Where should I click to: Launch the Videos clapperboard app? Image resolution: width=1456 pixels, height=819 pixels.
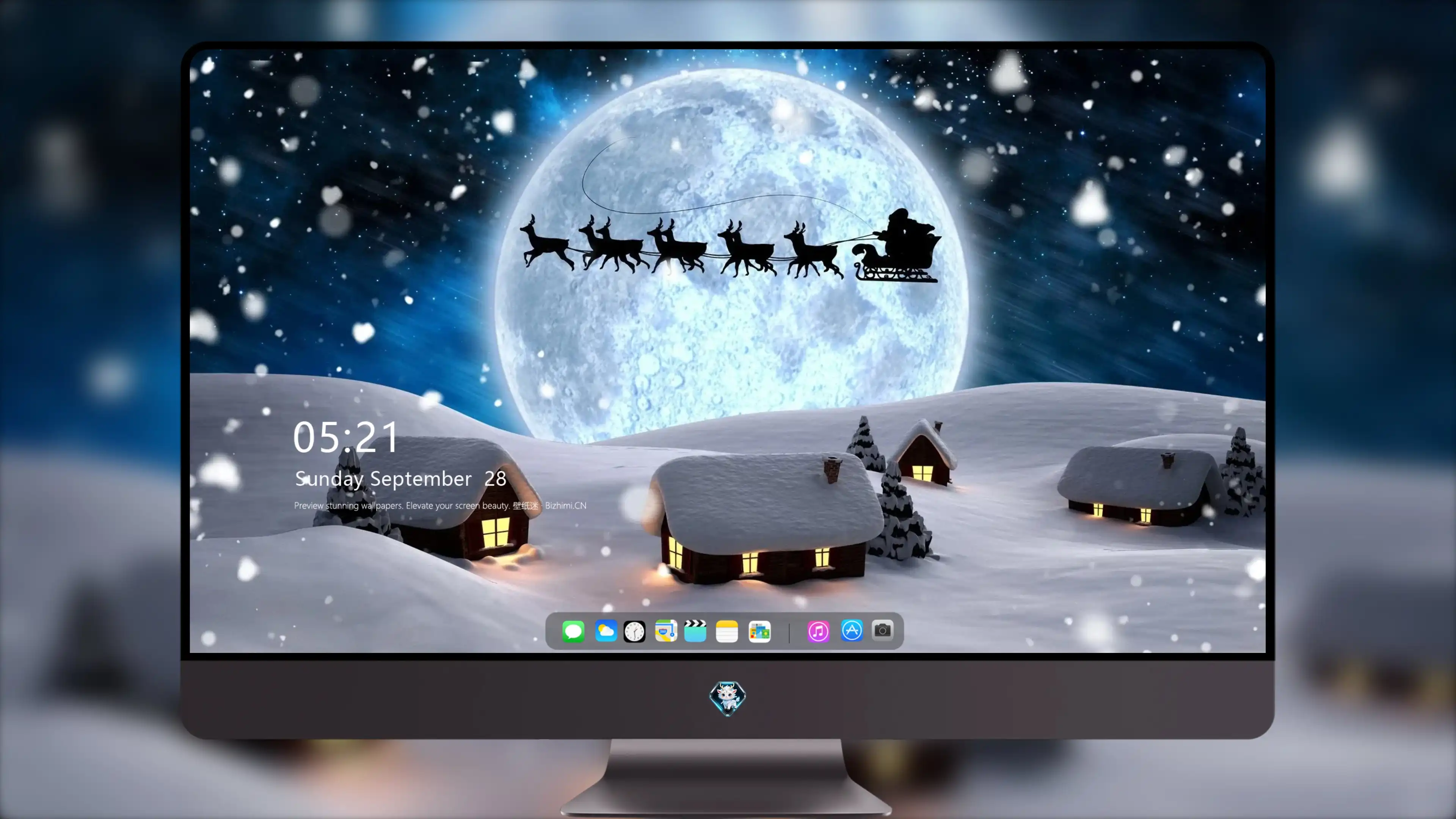(695, 631)
